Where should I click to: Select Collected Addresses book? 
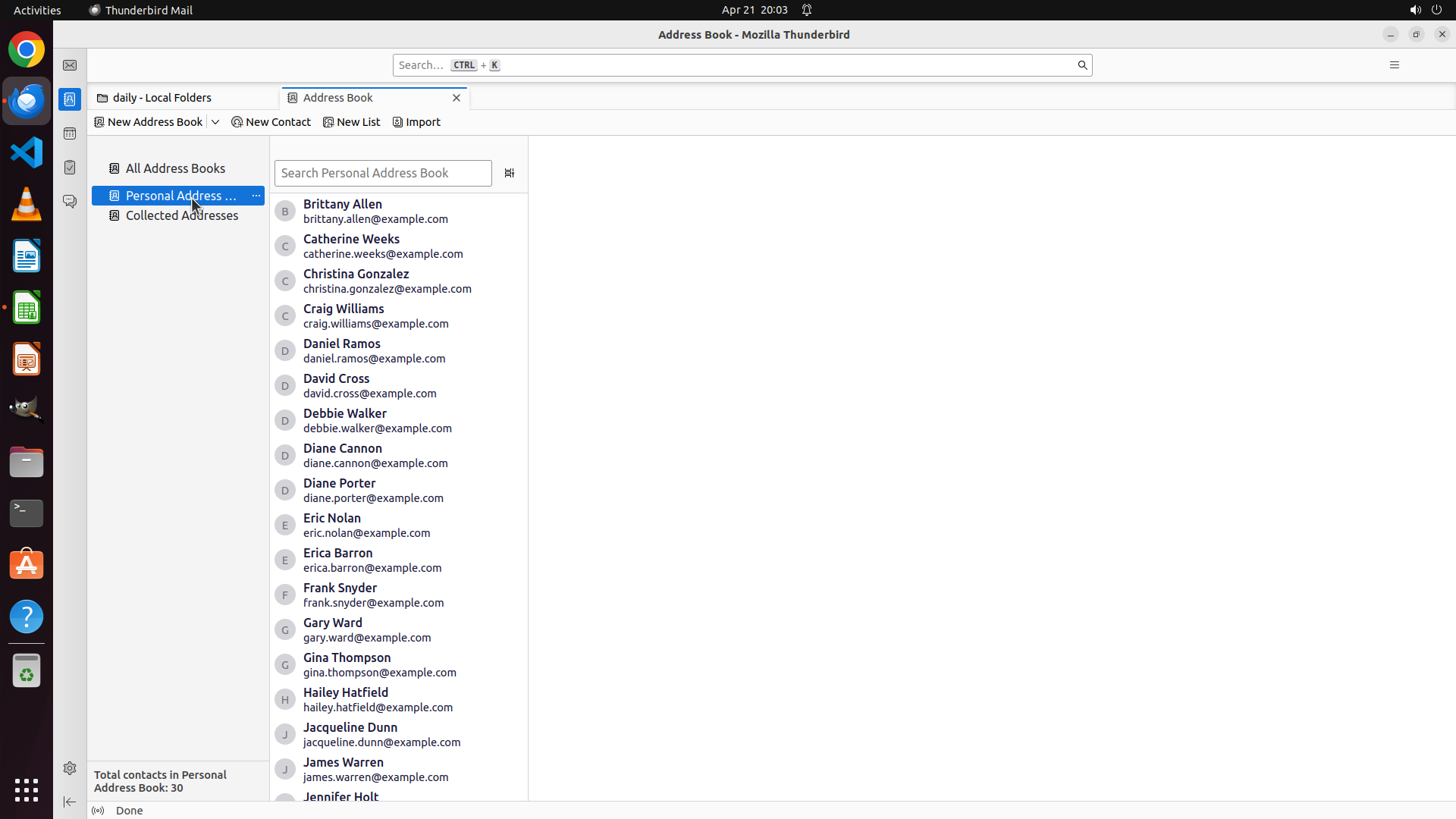tap(181, 215)
